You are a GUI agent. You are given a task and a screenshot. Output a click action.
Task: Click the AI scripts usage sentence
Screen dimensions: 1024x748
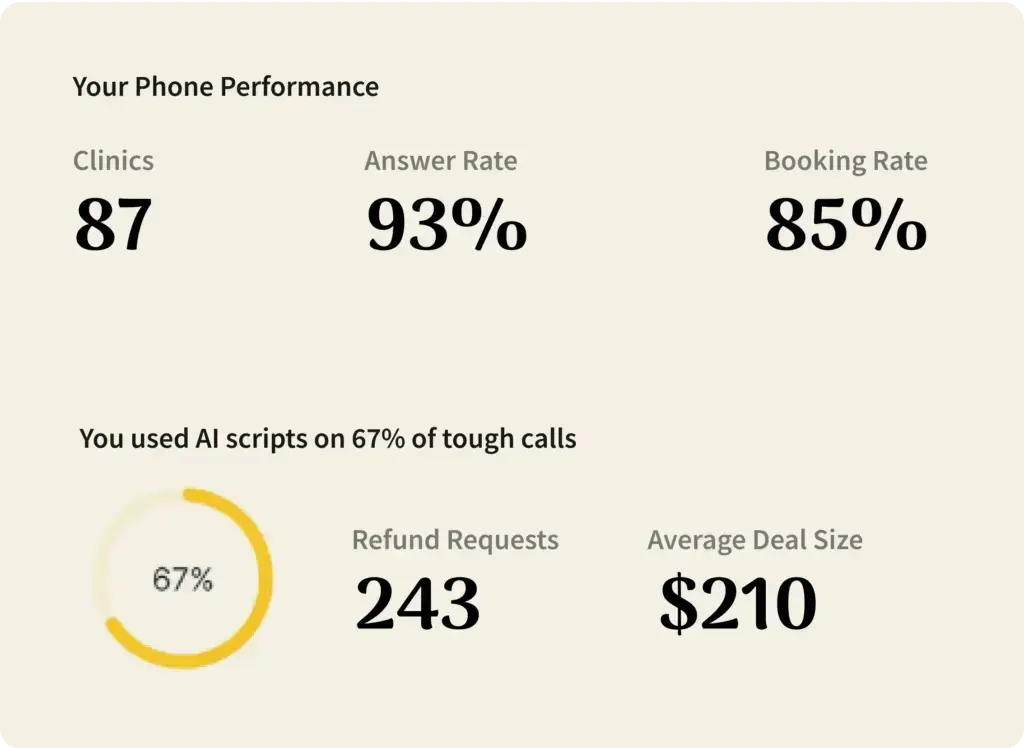pos(327,439)
